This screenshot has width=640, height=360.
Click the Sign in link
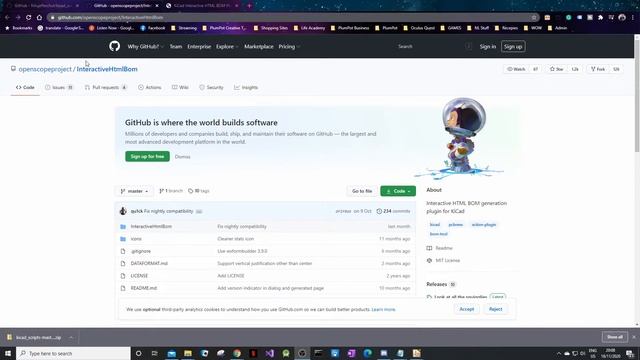tap(488, 47)
